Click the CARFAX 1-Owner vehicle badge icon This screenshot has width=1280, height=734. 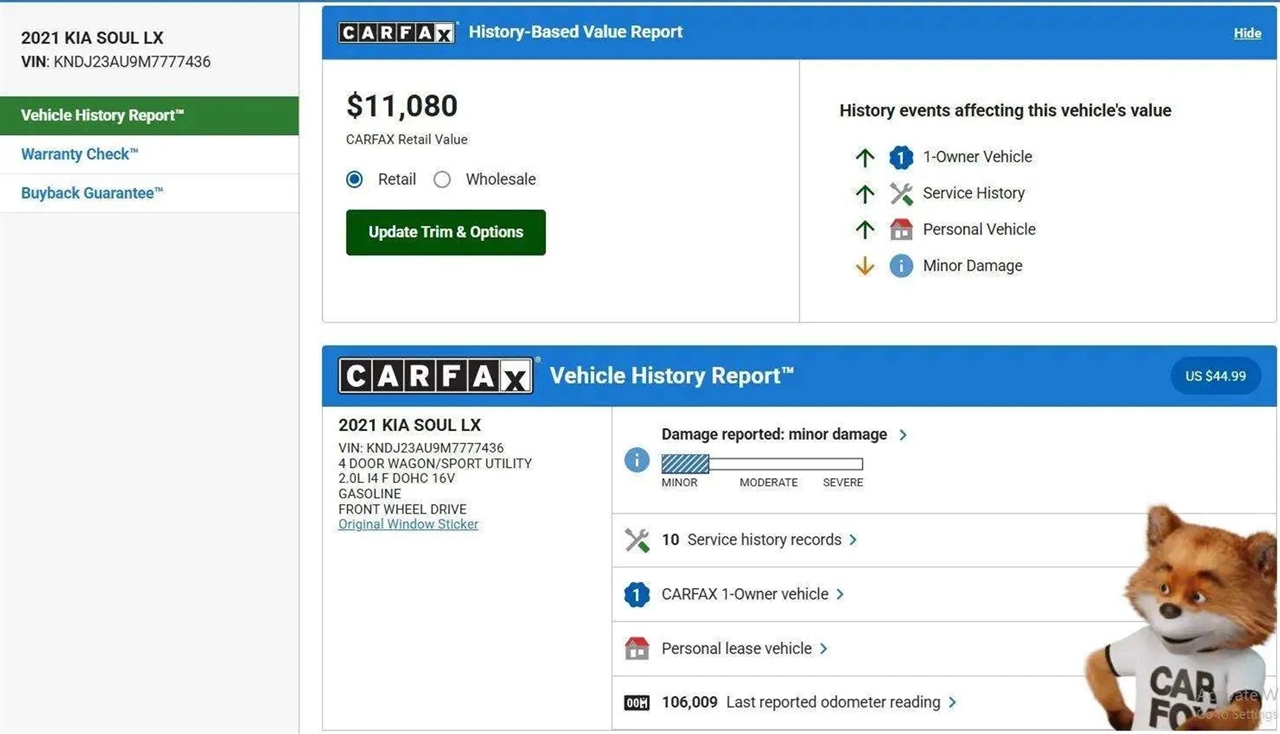click(x=636, y=595)
